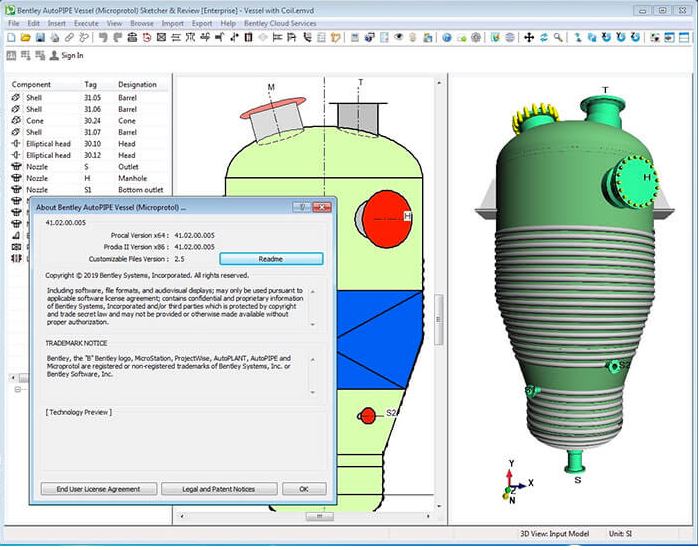Click the rotate about X axis icon
This screenshot has width=699, height=550.
pos(606,38)
